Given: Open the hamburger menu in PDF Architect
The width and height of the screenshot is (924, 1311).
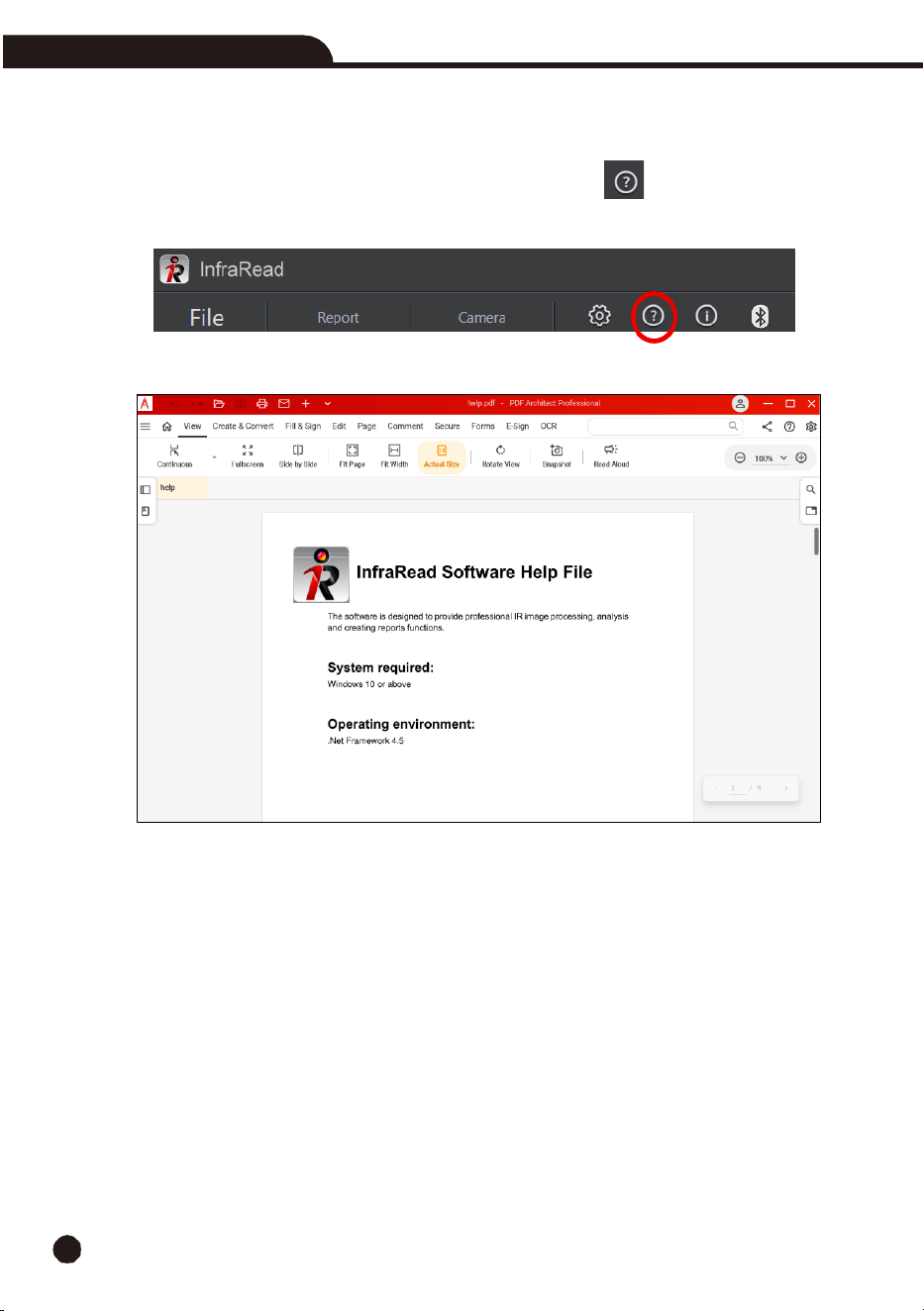Looking at the screenshot, I should click(146, 426).
